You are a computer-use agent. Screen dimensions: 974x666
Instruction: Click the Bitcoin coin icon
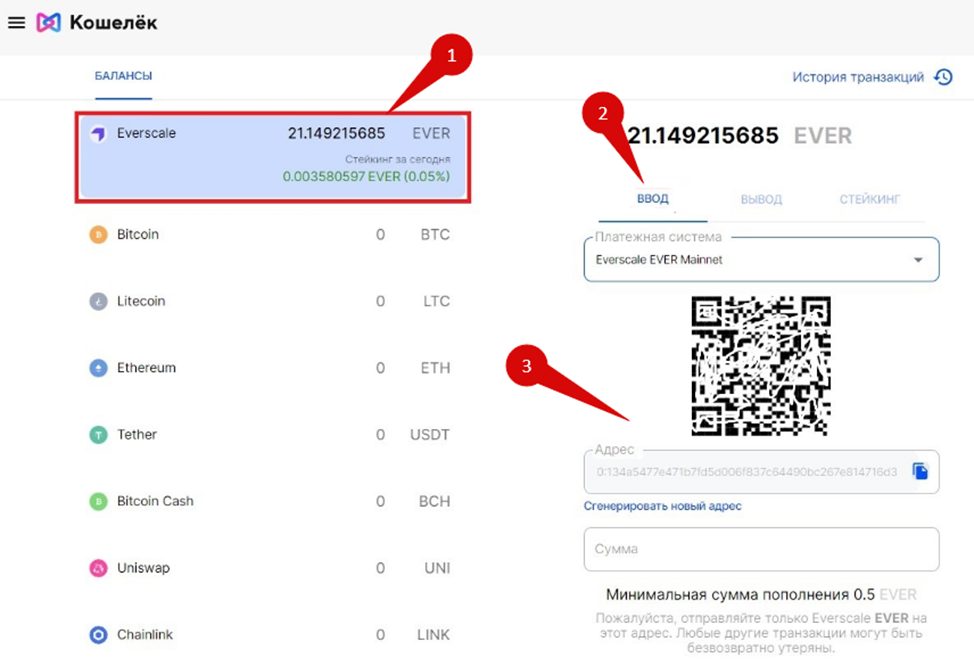pyautogui.click(x=98, y=235)
